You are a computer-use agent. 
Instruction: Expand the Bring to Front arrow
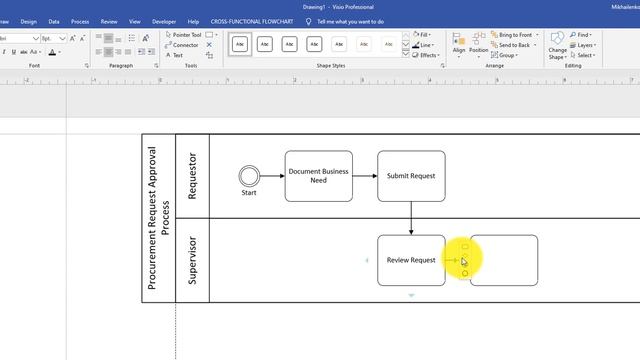coord(537,35)
